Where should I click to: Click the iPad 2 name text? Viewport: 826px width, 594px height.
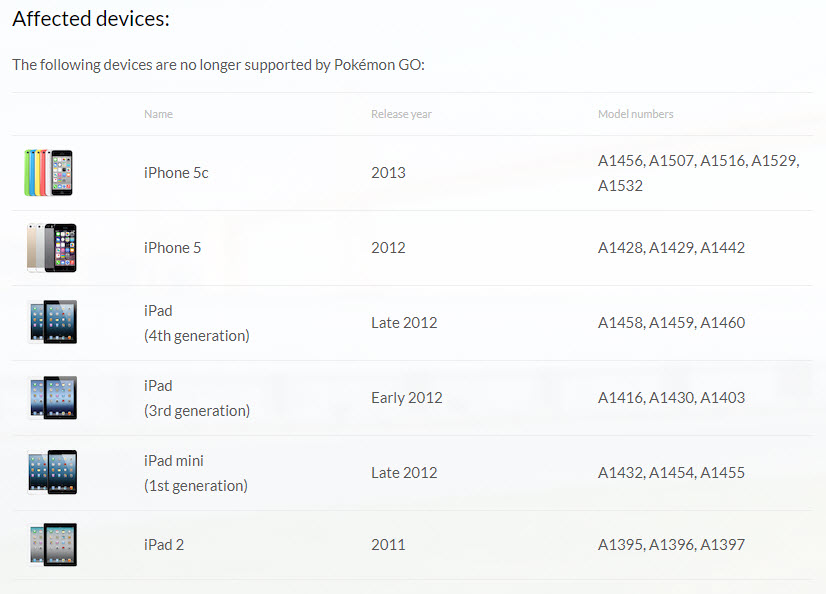pos(164,545)
